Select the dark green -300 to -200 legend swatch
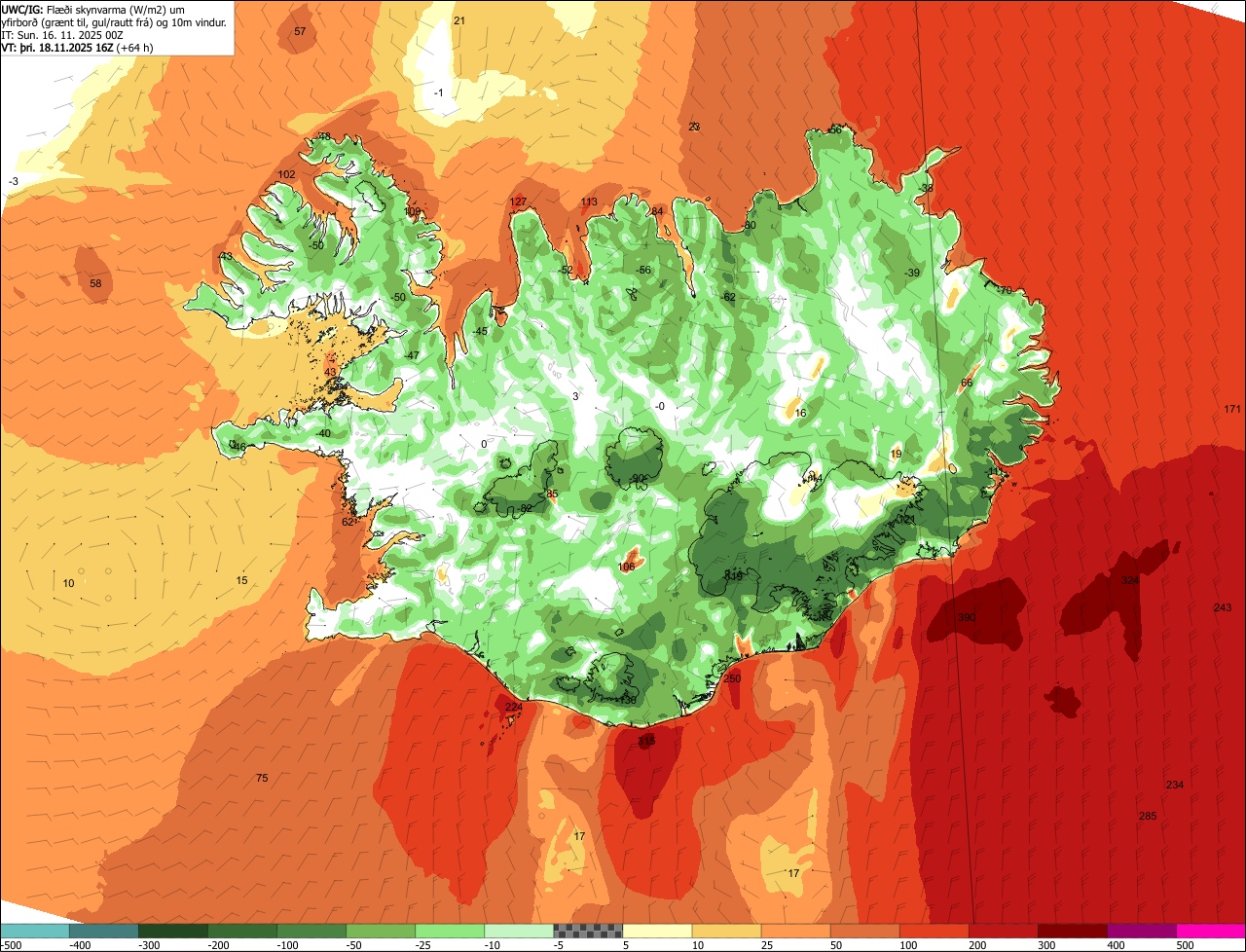This screenshot has height=952, width=1246. pyautogui.click(x=173, y=931)
